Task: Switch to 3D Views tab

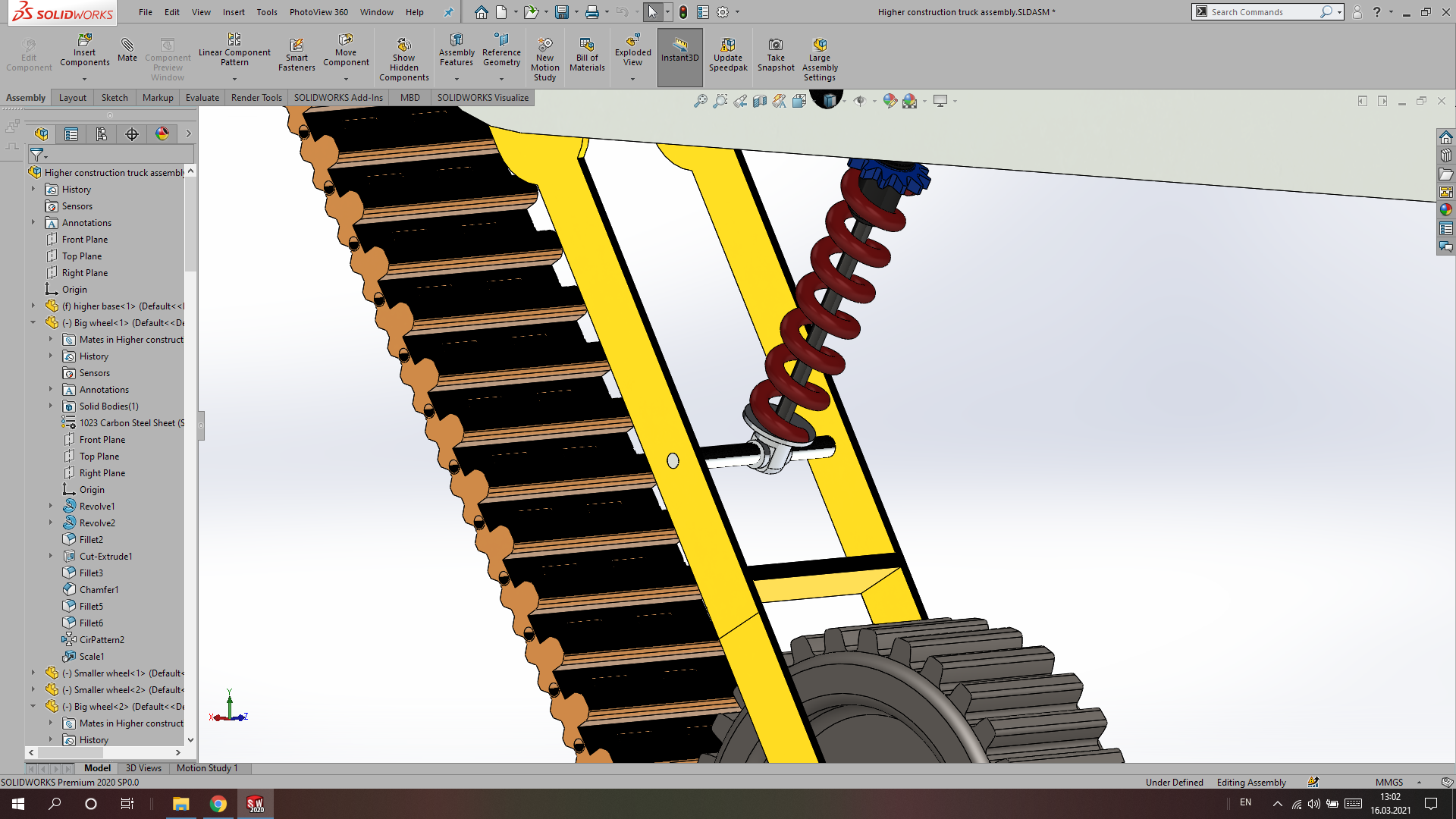Action: click(143, 768)
